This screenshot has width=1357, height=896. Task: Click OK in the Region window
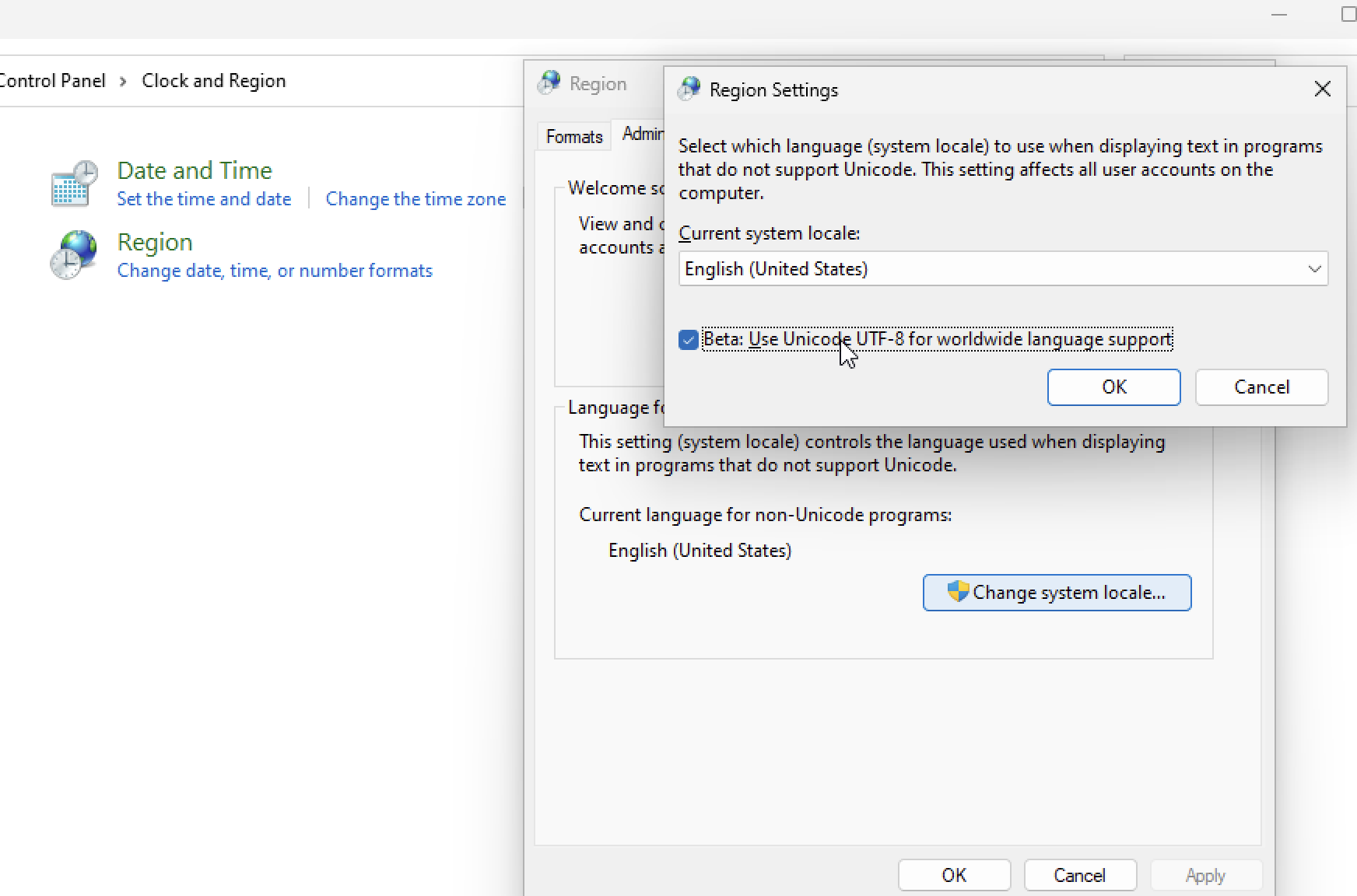click(x=954, y=874)
